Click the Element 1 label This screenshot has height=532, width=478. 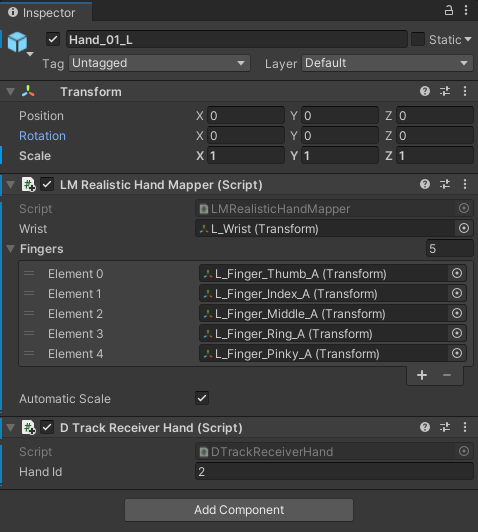[x=75, y=293]
